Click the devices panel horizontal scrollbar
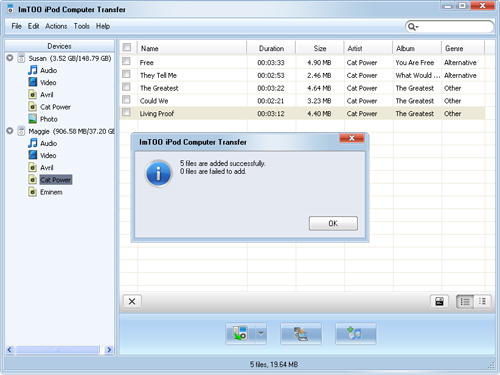This screenshot has width=500, height=375. (x=57, y=350)
